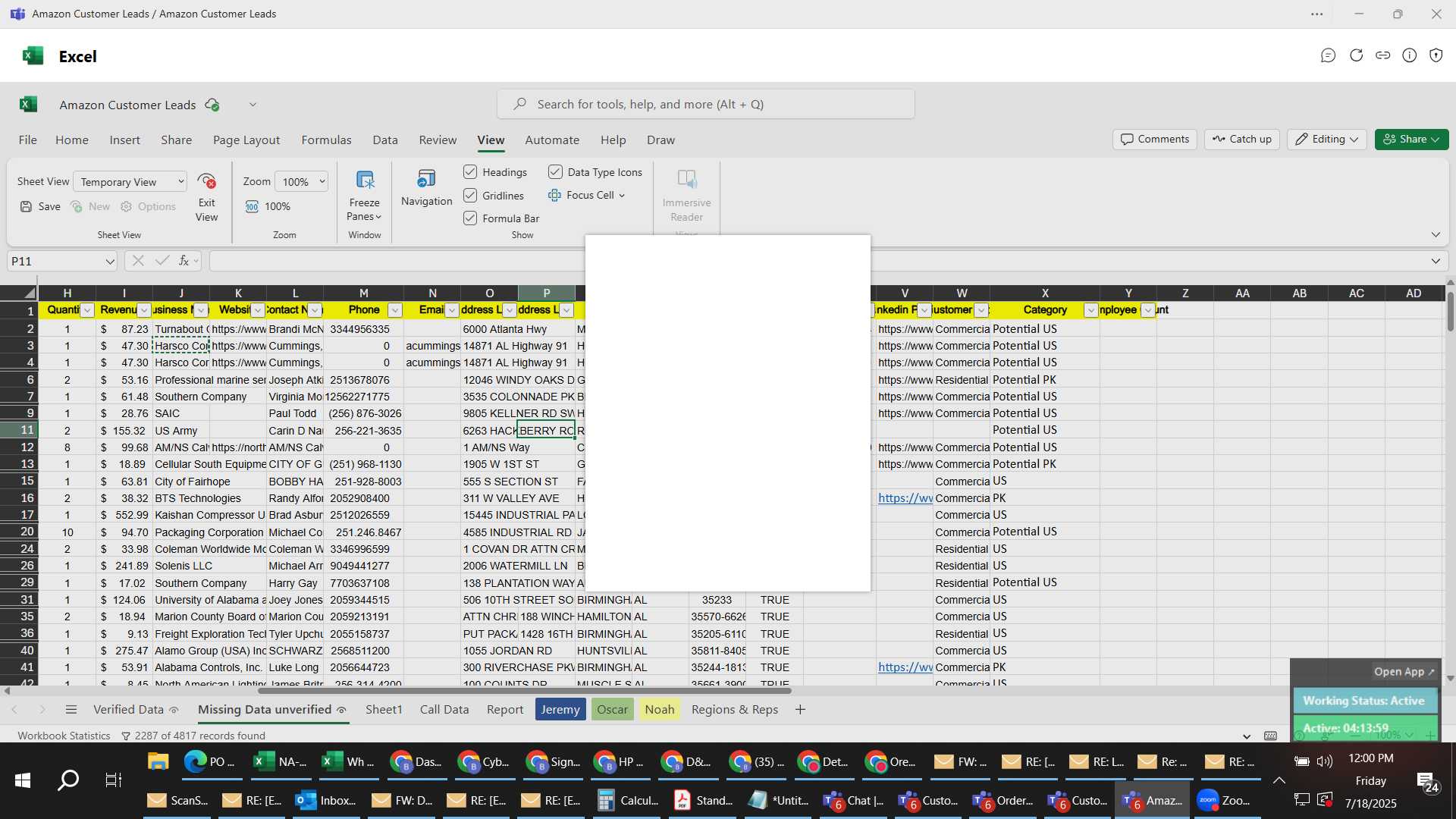The height and width of the screenshot is (819, 1456).
Task: Click the shield security icon
Action: (1436, 55)
